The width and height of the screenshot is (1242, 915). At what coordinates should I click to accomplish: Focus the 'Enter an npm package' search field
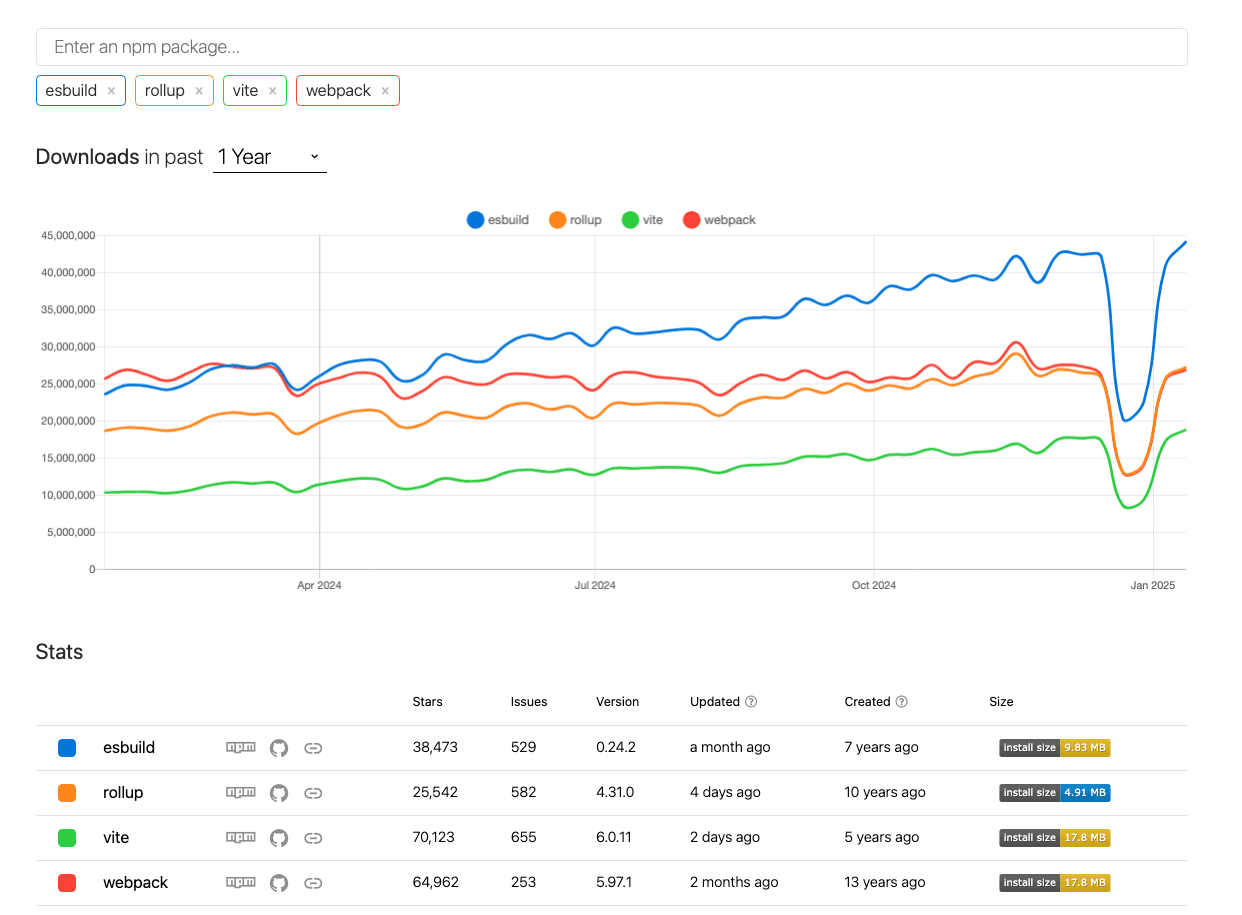[x=612, y=47]
